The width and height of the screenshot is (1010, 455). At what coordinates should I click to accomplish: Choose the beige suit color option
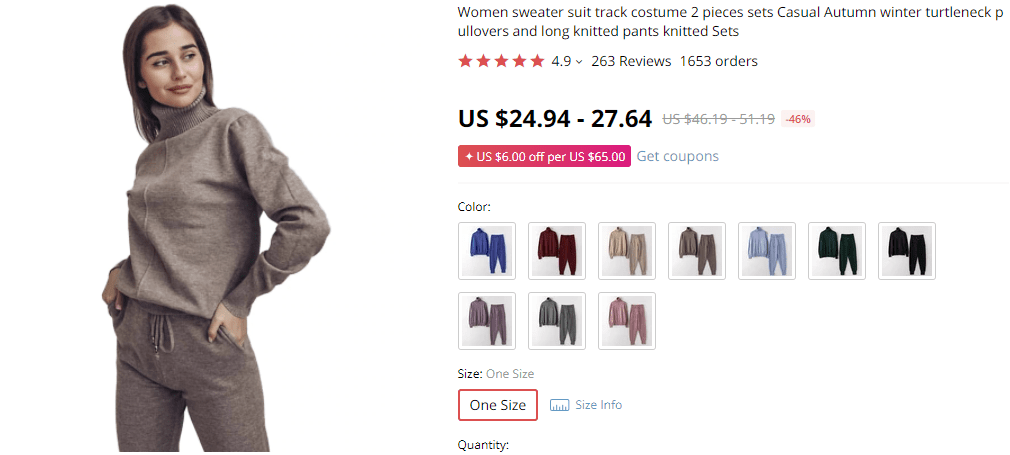point(627,251)
